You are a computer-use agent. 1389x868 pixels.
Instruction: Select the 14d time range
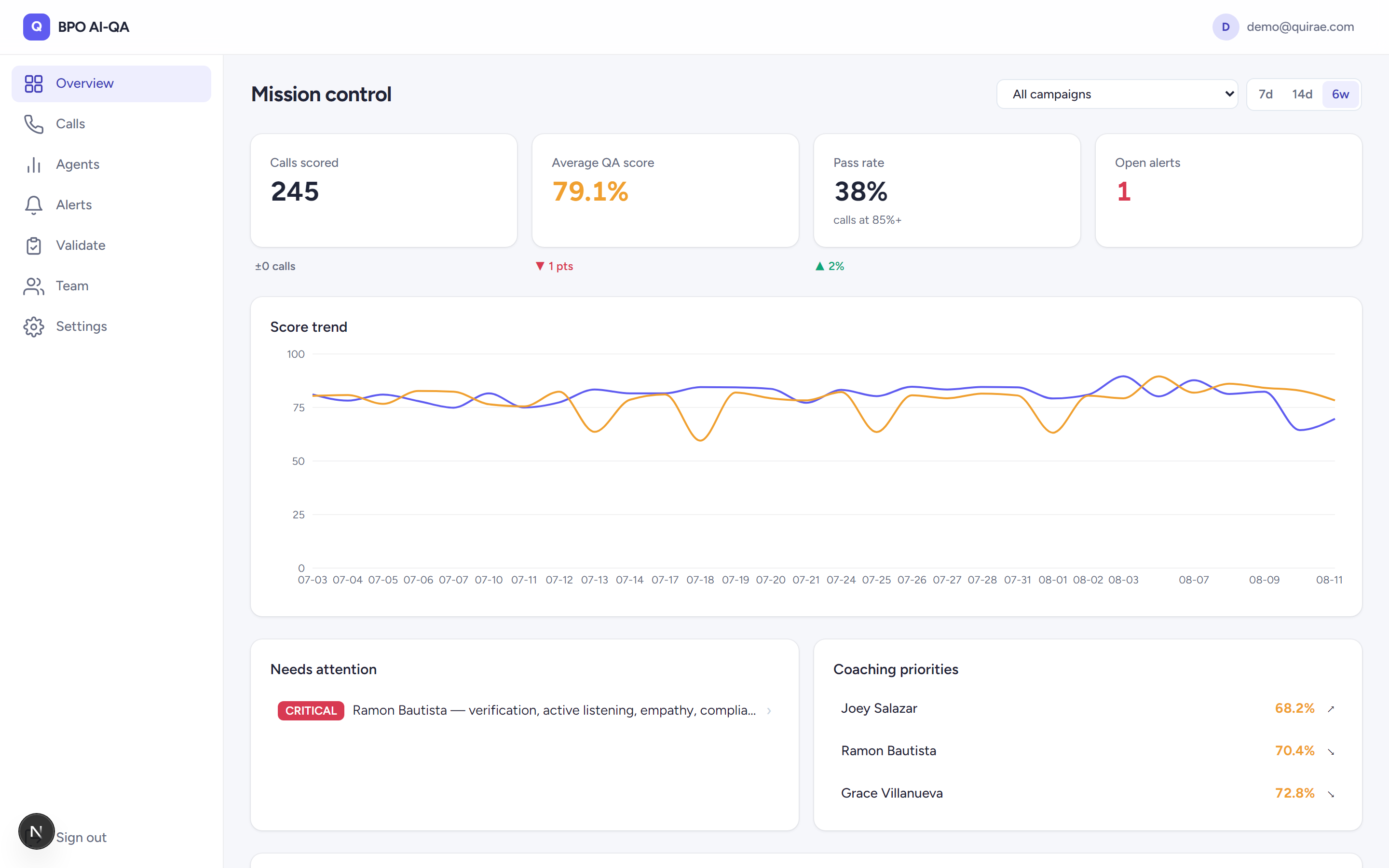(x=1302, y=94)
